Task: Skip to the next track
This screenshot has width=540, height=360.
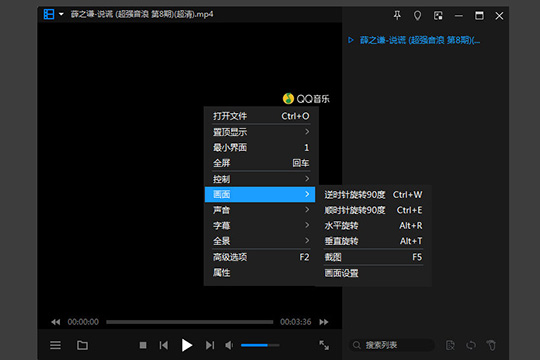Action: pyautogui.click(x=210, y=345)
